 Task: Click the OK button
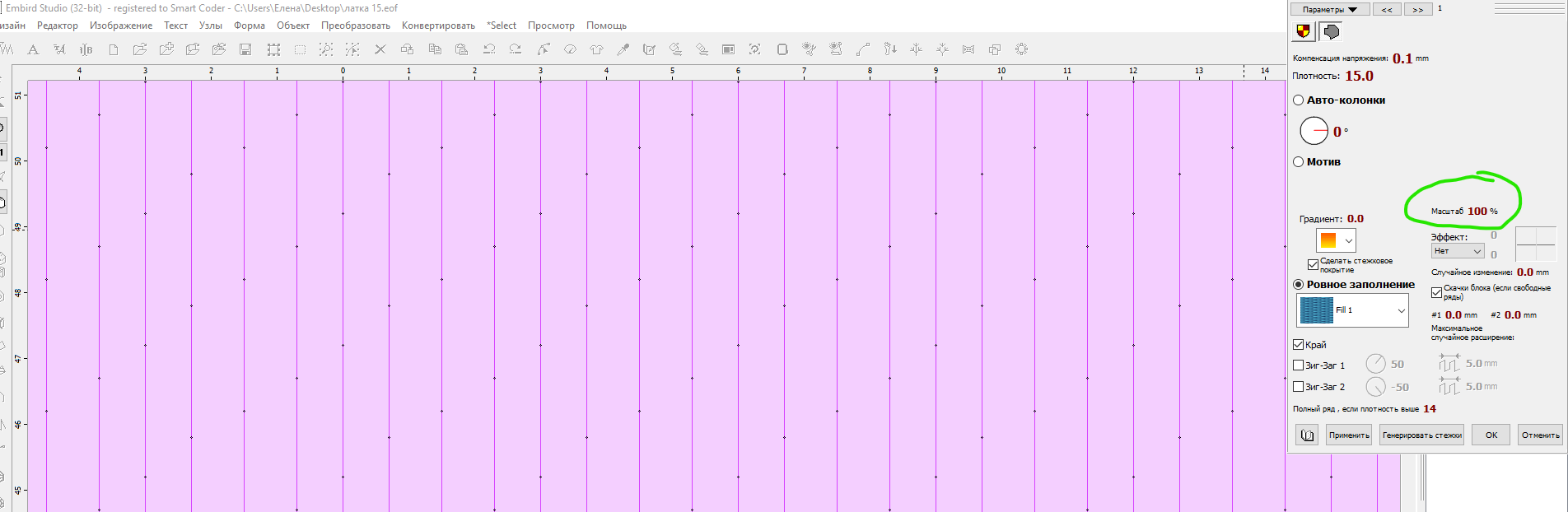(1491, 435)
